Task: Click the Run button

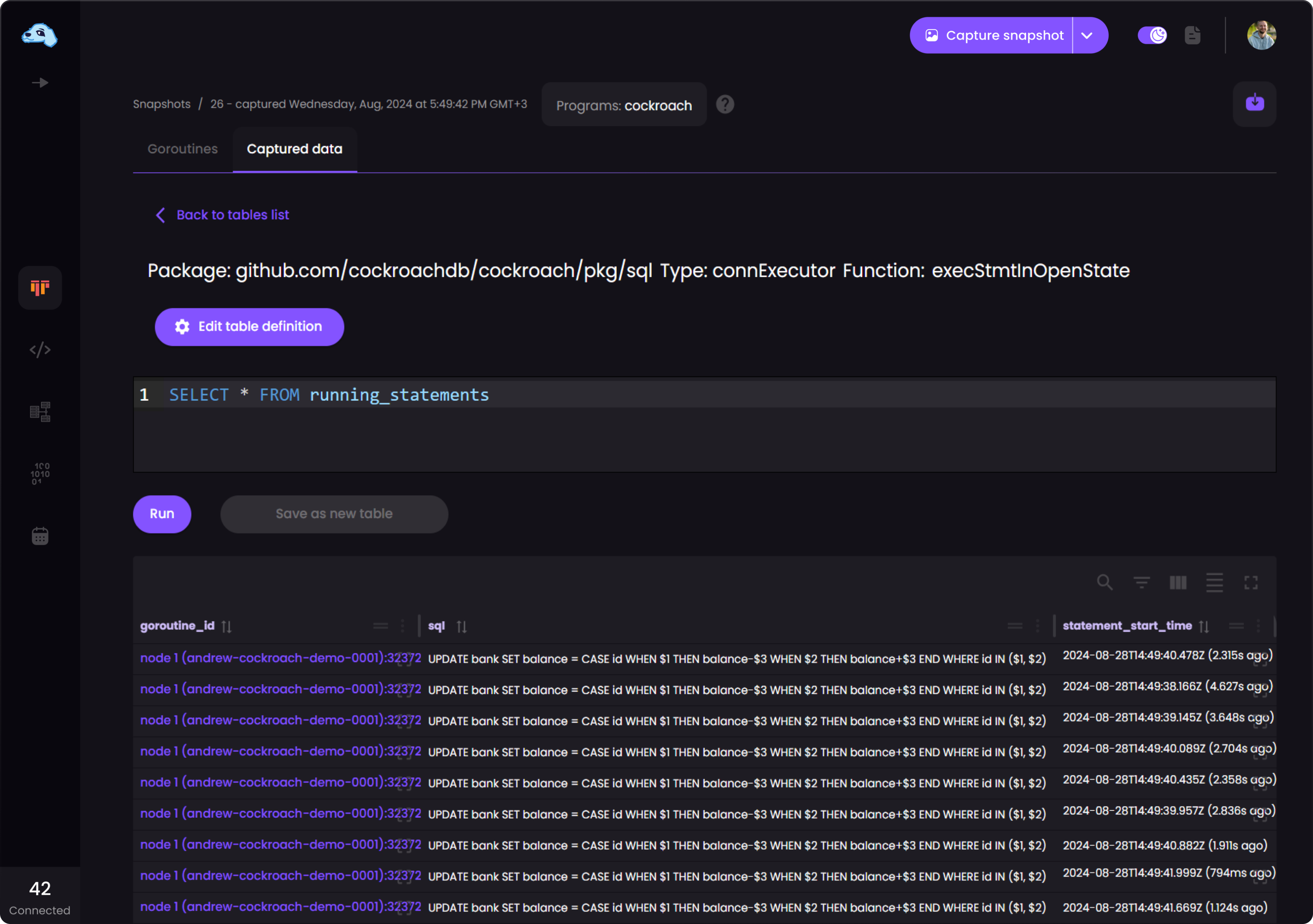Action: (162, 513)
